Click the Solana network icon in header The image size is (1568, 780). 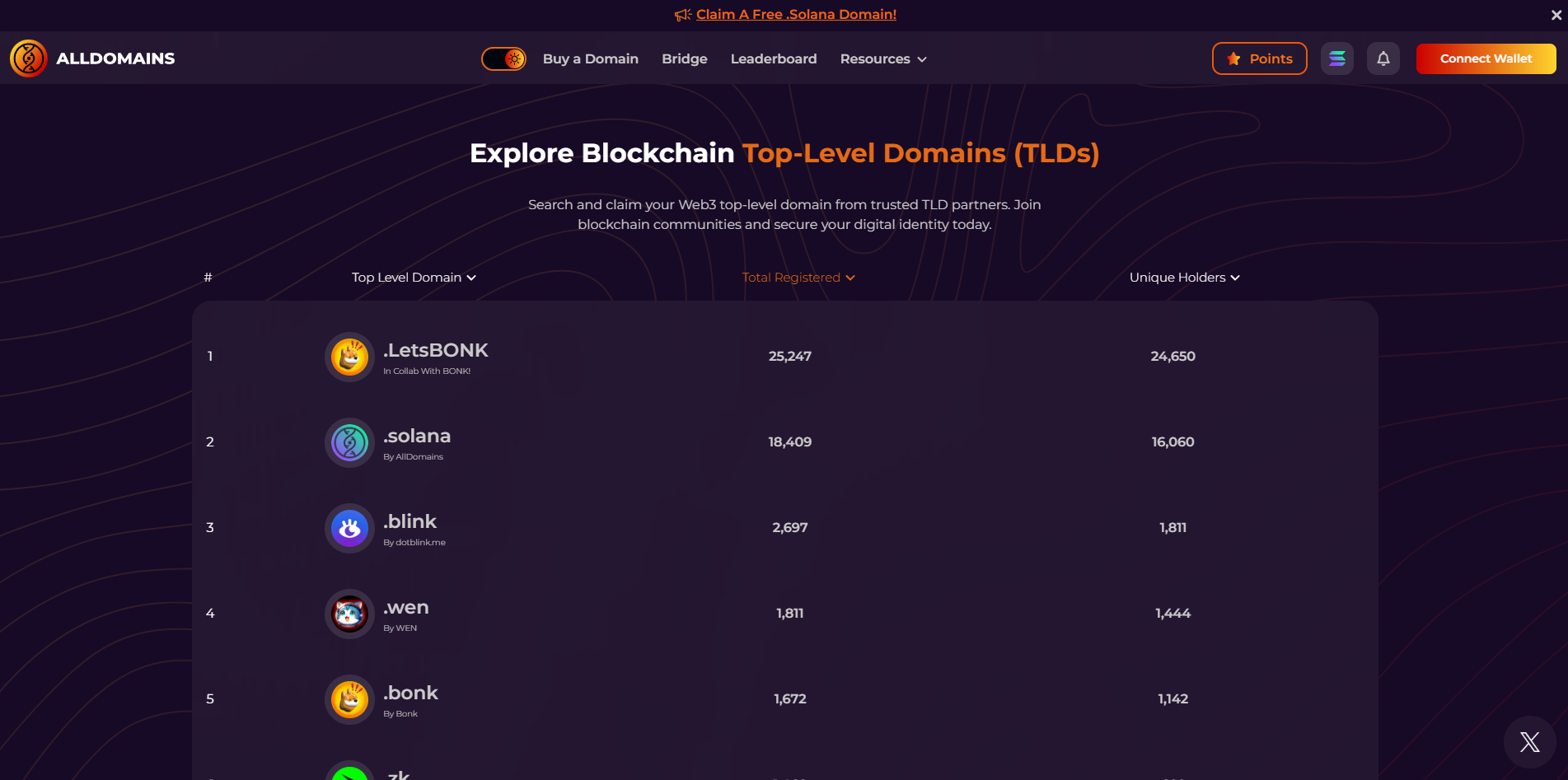click(x=1337, y=58)
